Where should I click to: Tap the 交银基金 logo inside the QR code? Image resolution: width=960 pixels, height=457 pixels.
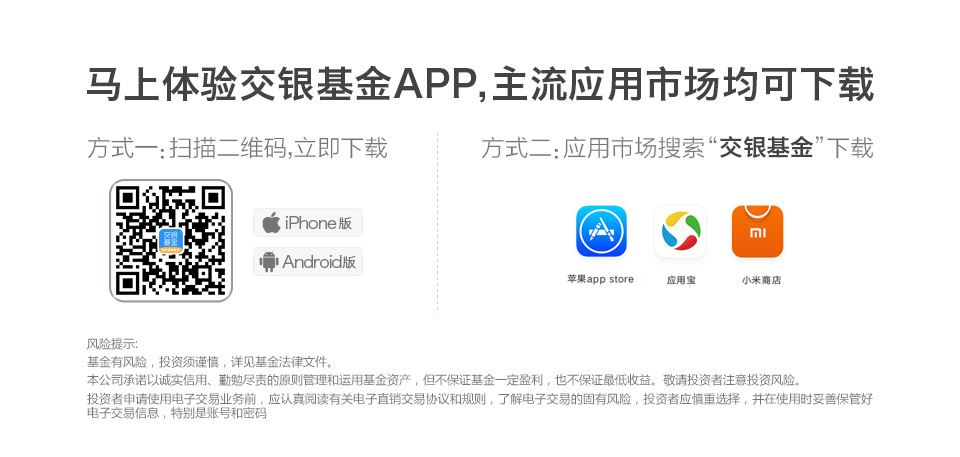pyautogui.click(x=171, y=241)
